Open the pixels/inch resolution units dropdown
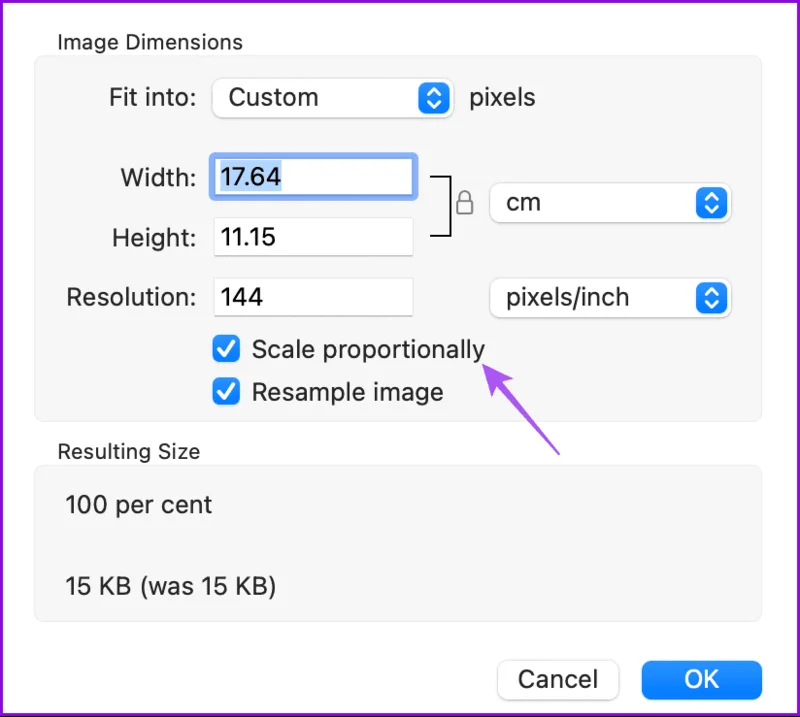 pyautogui.click(x=610, y=298)
